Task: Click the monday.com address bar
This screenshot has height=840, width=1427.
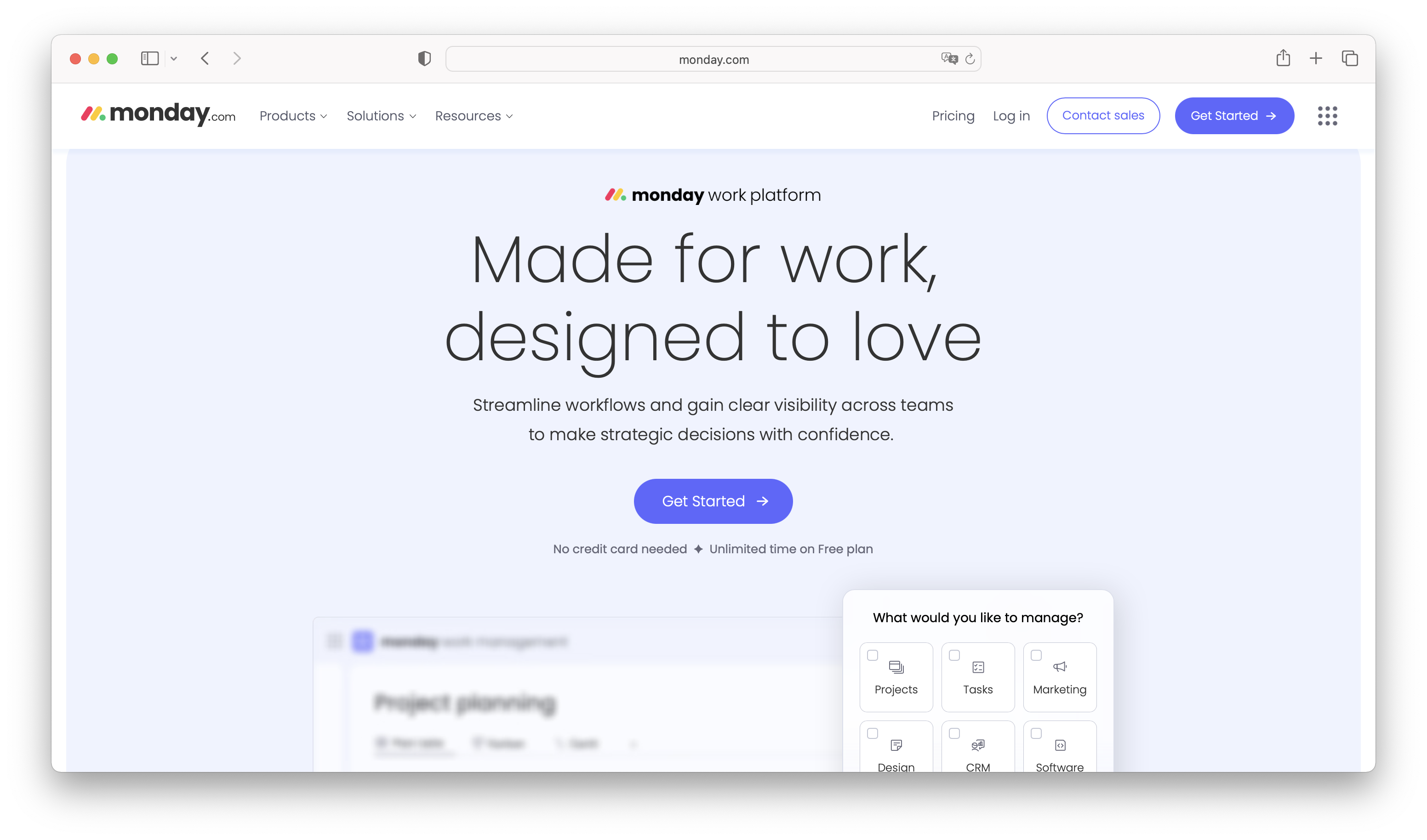Action: 713,59
